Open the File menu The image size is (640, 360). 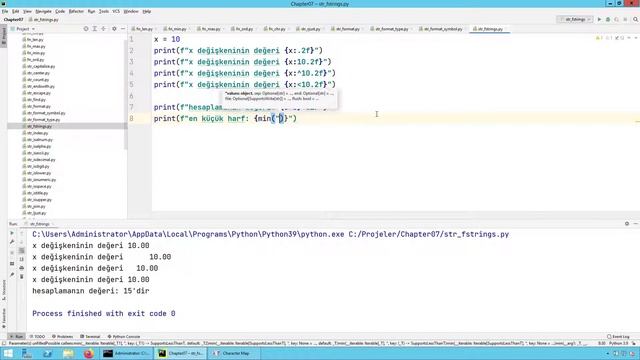[x=5, y=11]
